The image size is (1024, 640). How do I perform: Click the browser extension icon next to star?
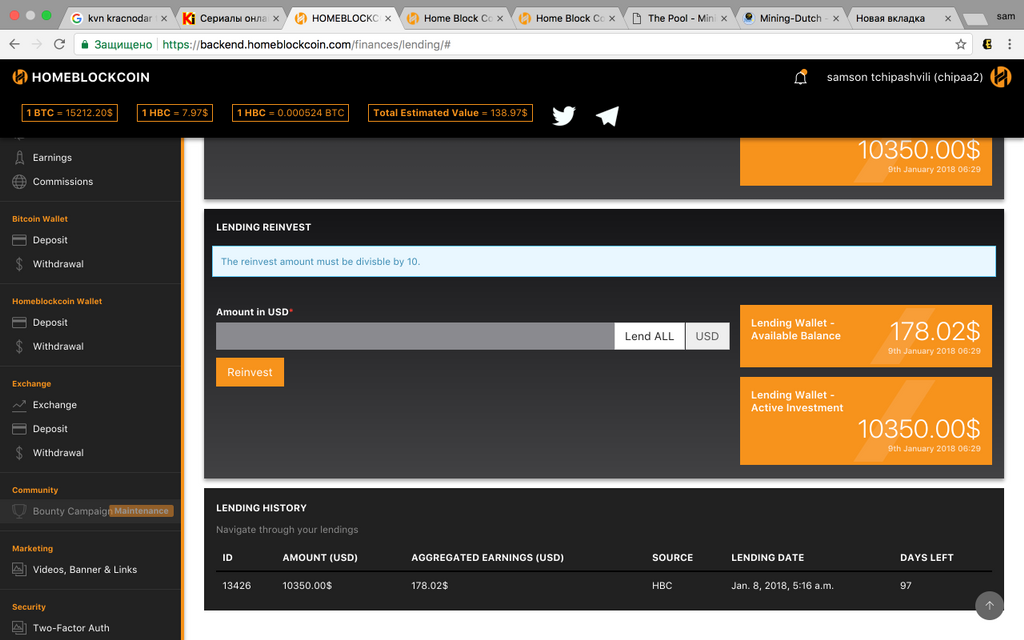click(987, 44)
